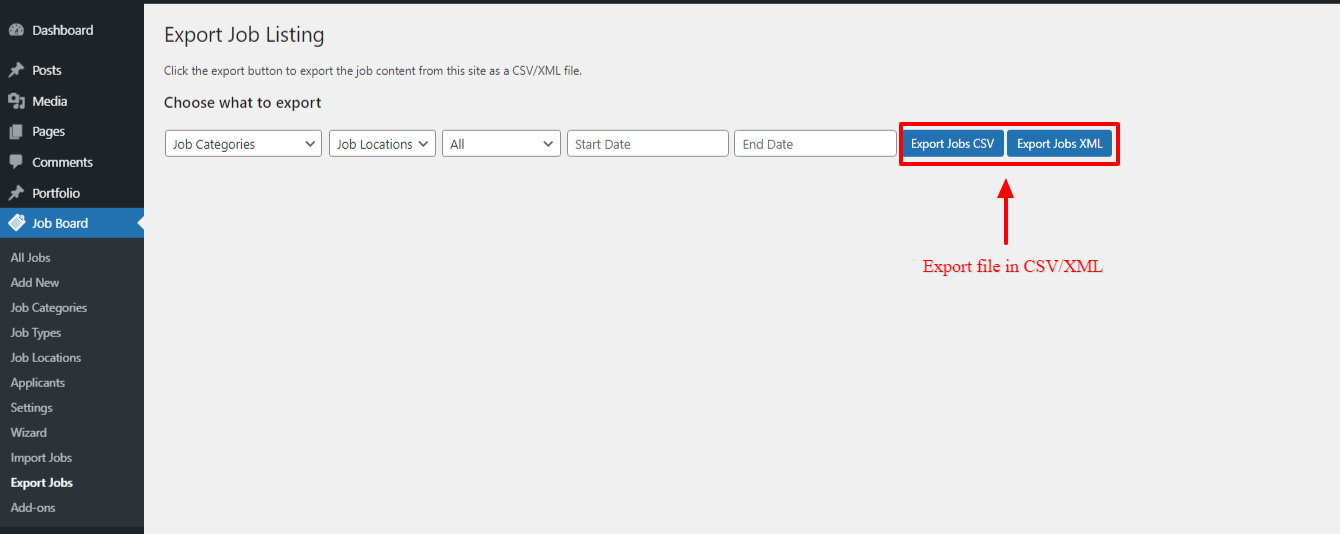Open All Jobs submenu link
Viewport: 1340px width, 534px height.
coord(30,258)
